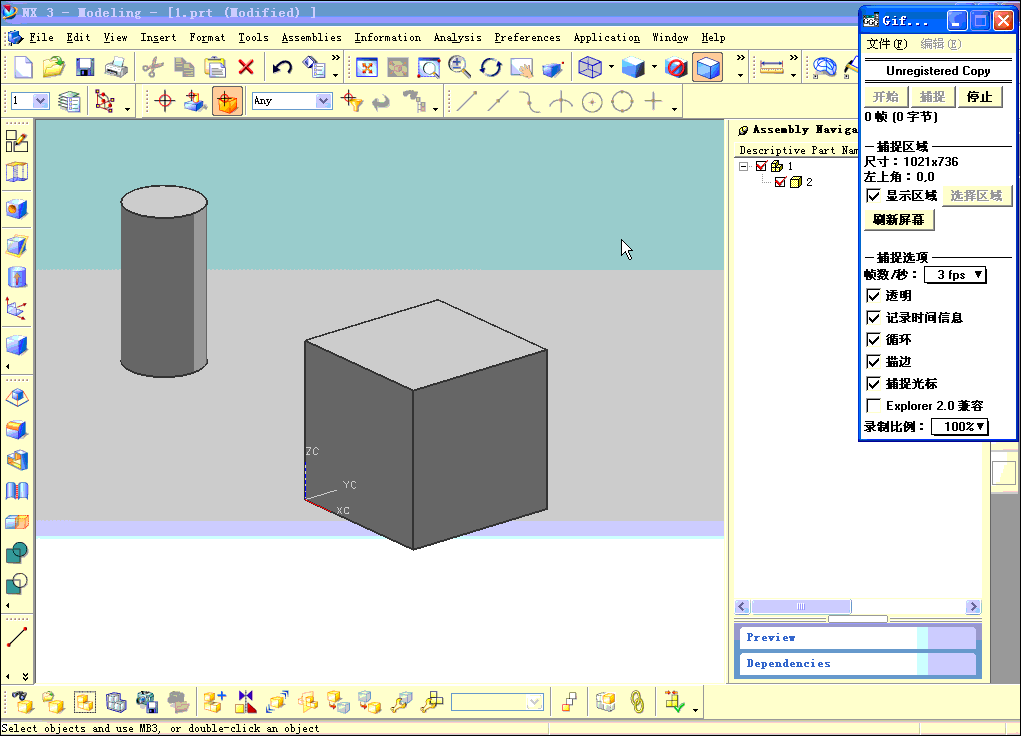This screenshot has height=736, width=1021.
Task: Click the navigator scroll right arrow
Action: click(x=973, y=606)
